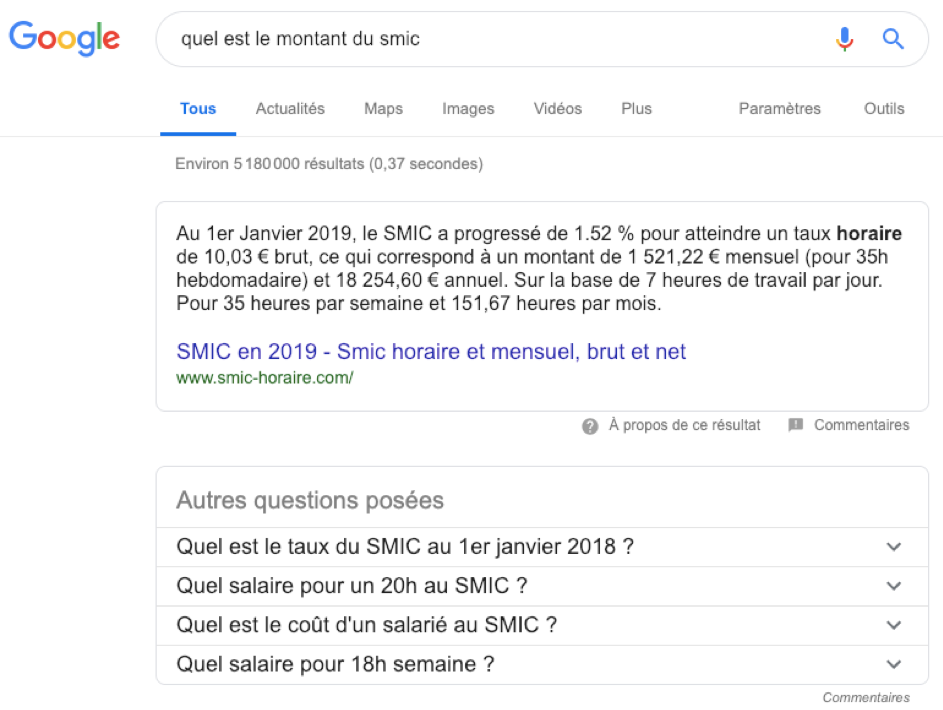943x710 pixels.
Task: Expand 'Quel est le taux du SMIC au 1er janvier 2018' question
Action: (542, 547)
